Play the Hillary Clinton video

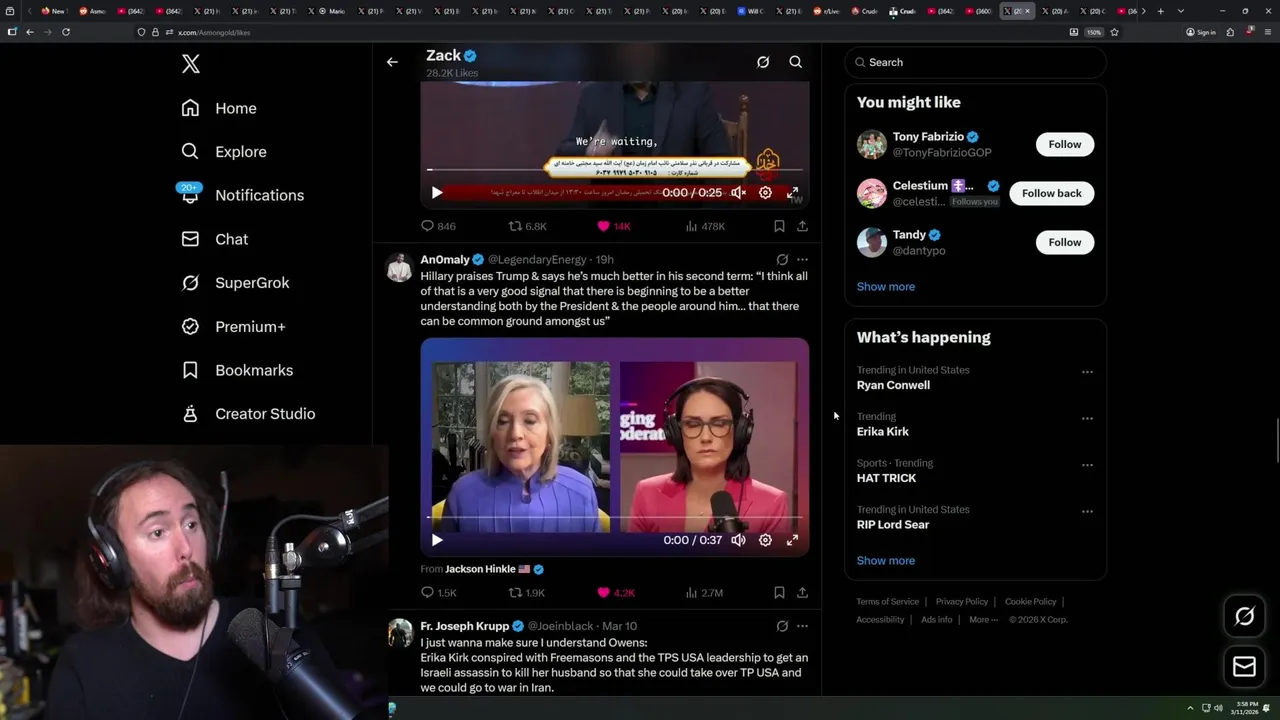coord(437,540)
